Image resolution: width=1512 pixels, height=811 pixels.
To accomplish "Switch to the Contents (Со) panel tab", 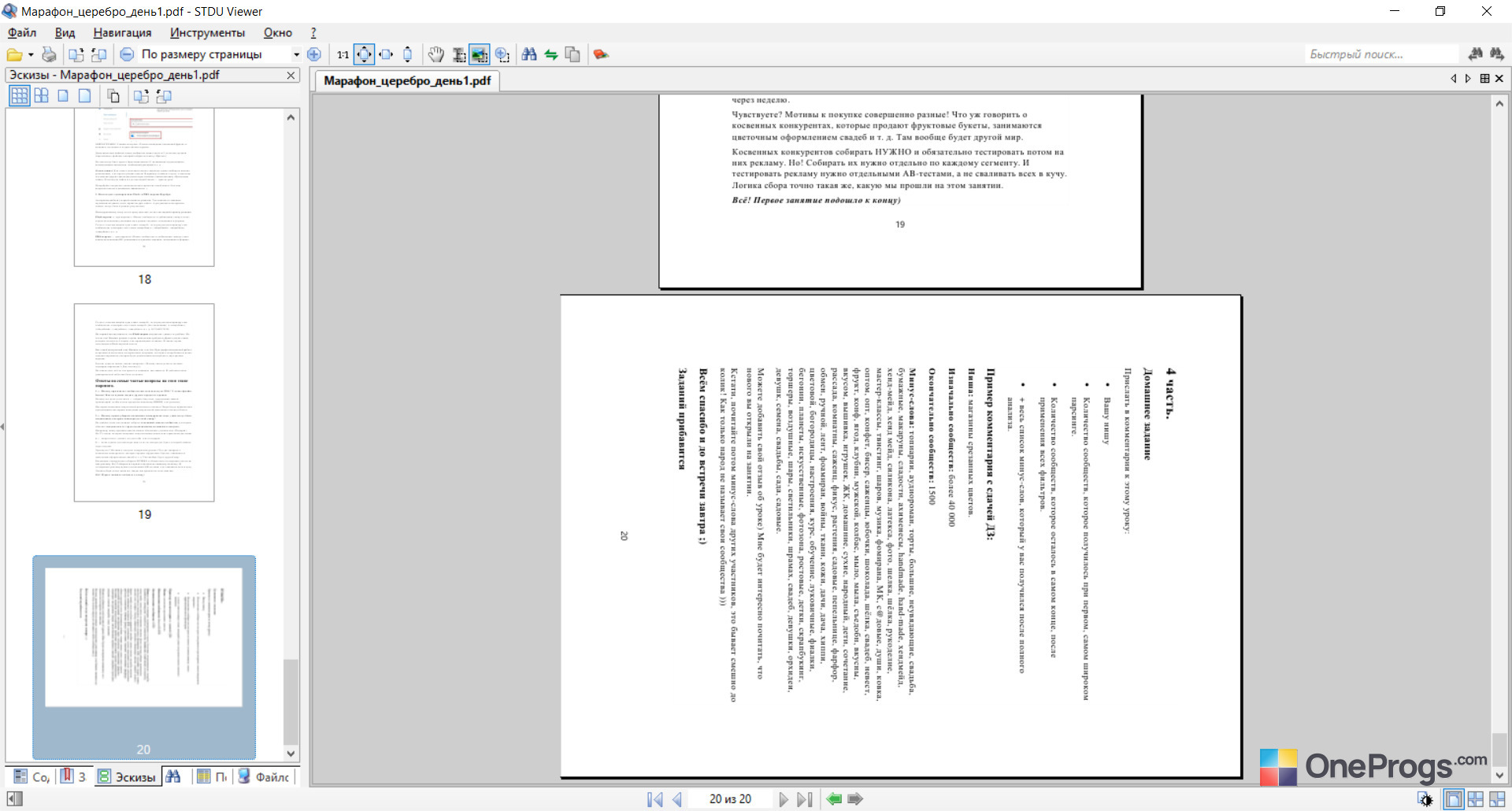I will [x=31, y=777].
